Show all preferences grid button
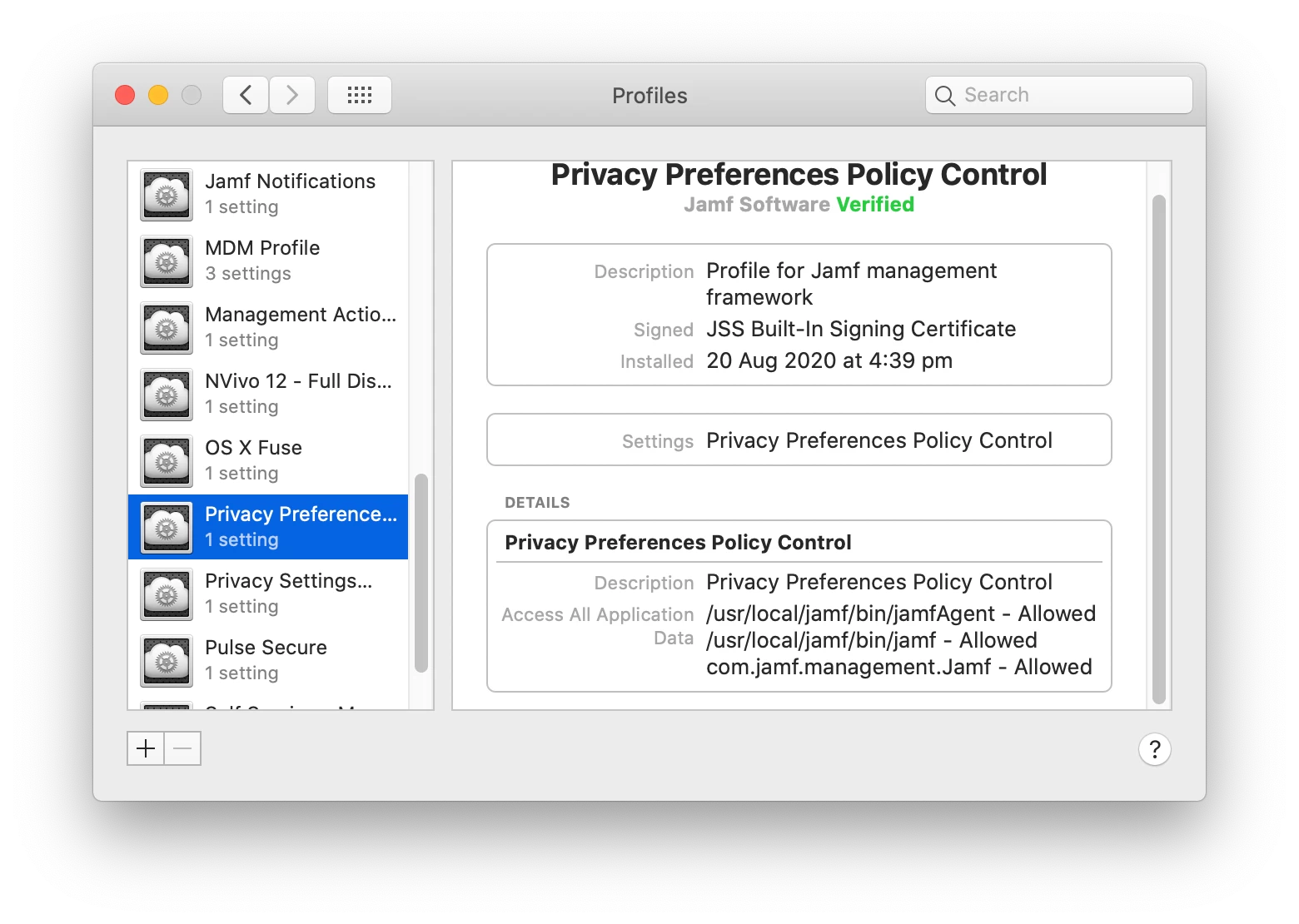 coord(360,95)
